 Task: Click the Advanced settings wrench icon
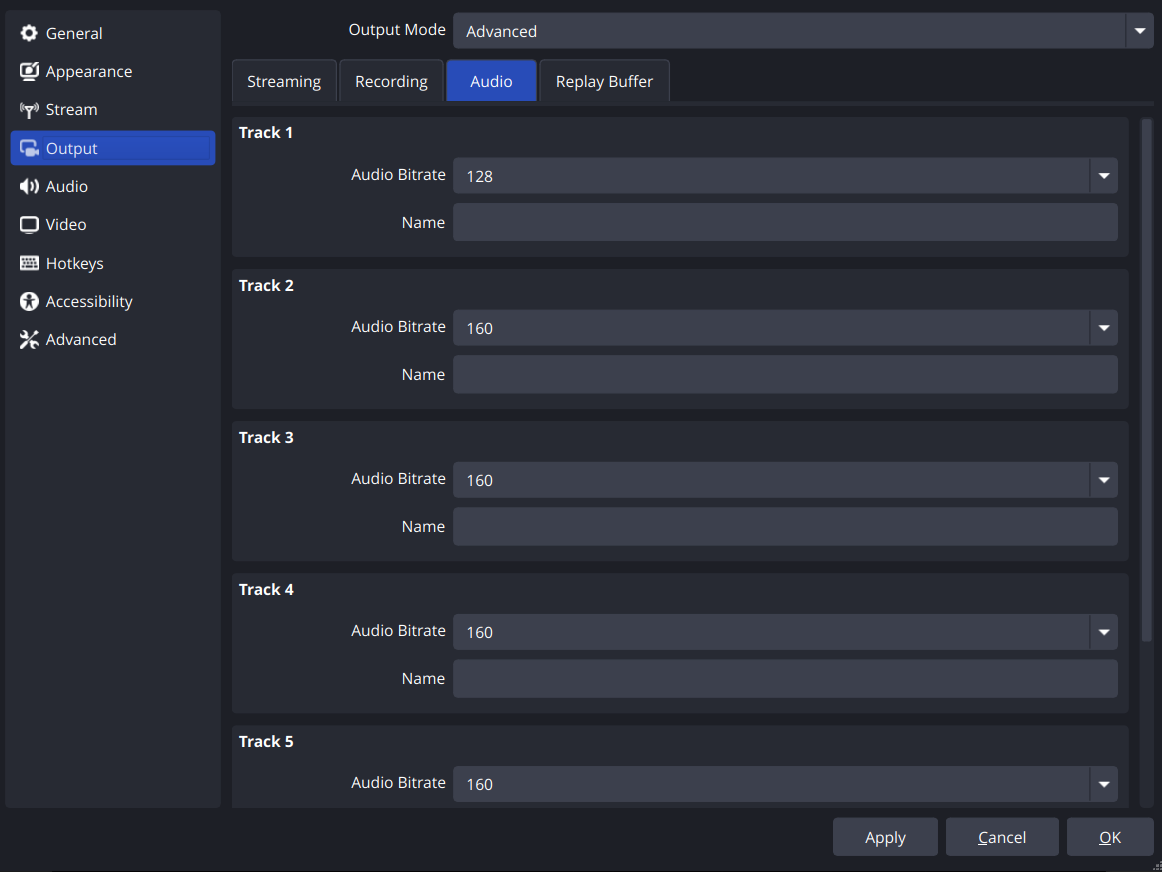(29, 339)
